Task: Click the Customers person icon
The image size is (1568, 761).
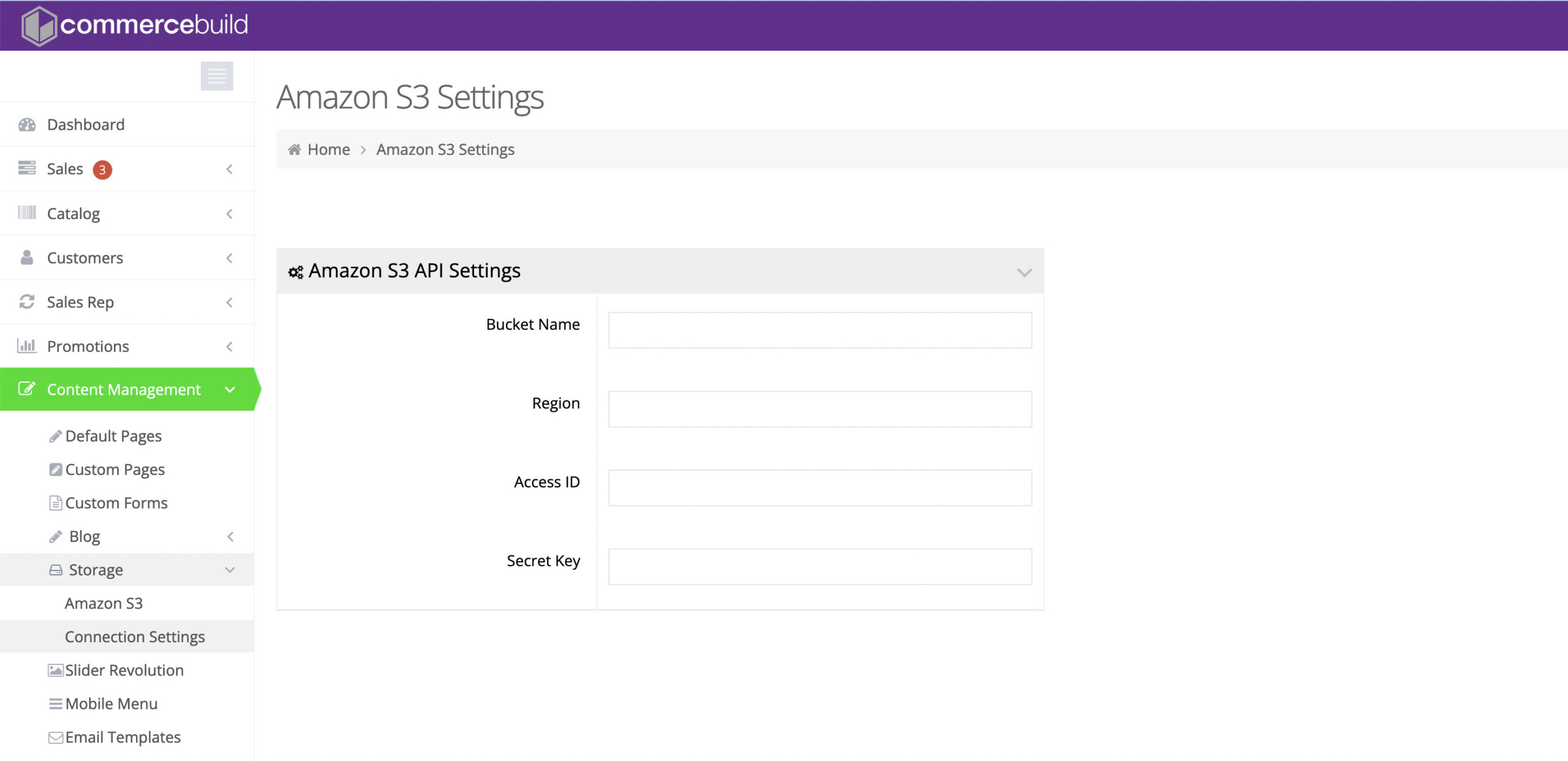Action: tap(27, 257)
